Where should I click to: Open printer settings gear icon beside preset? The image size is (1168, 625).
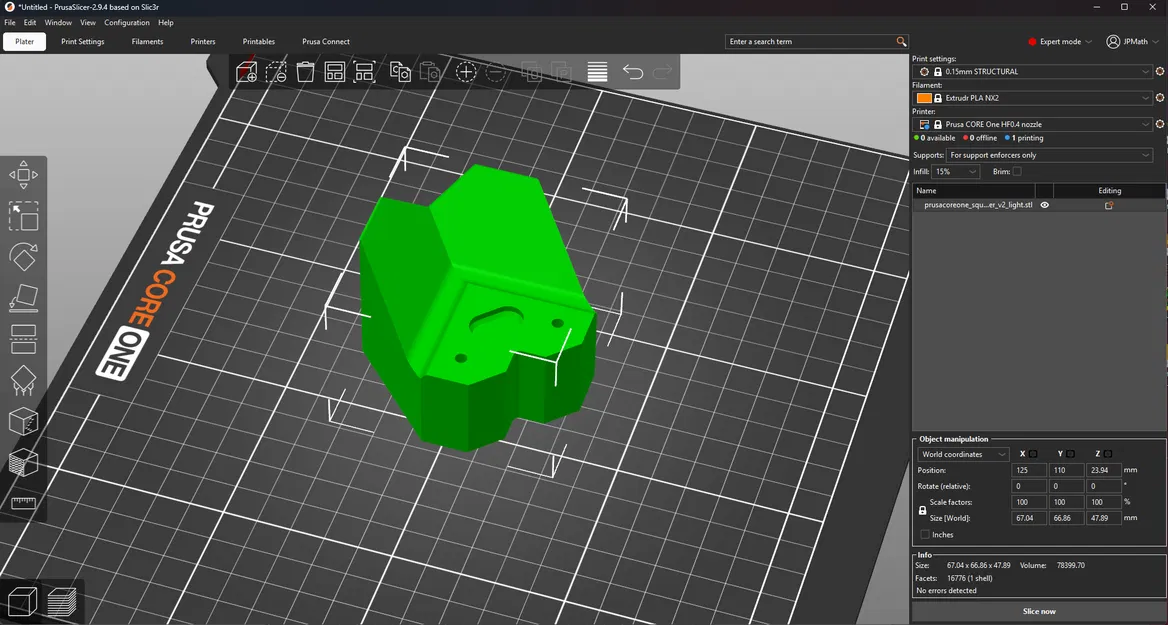tap(1160, 124)
